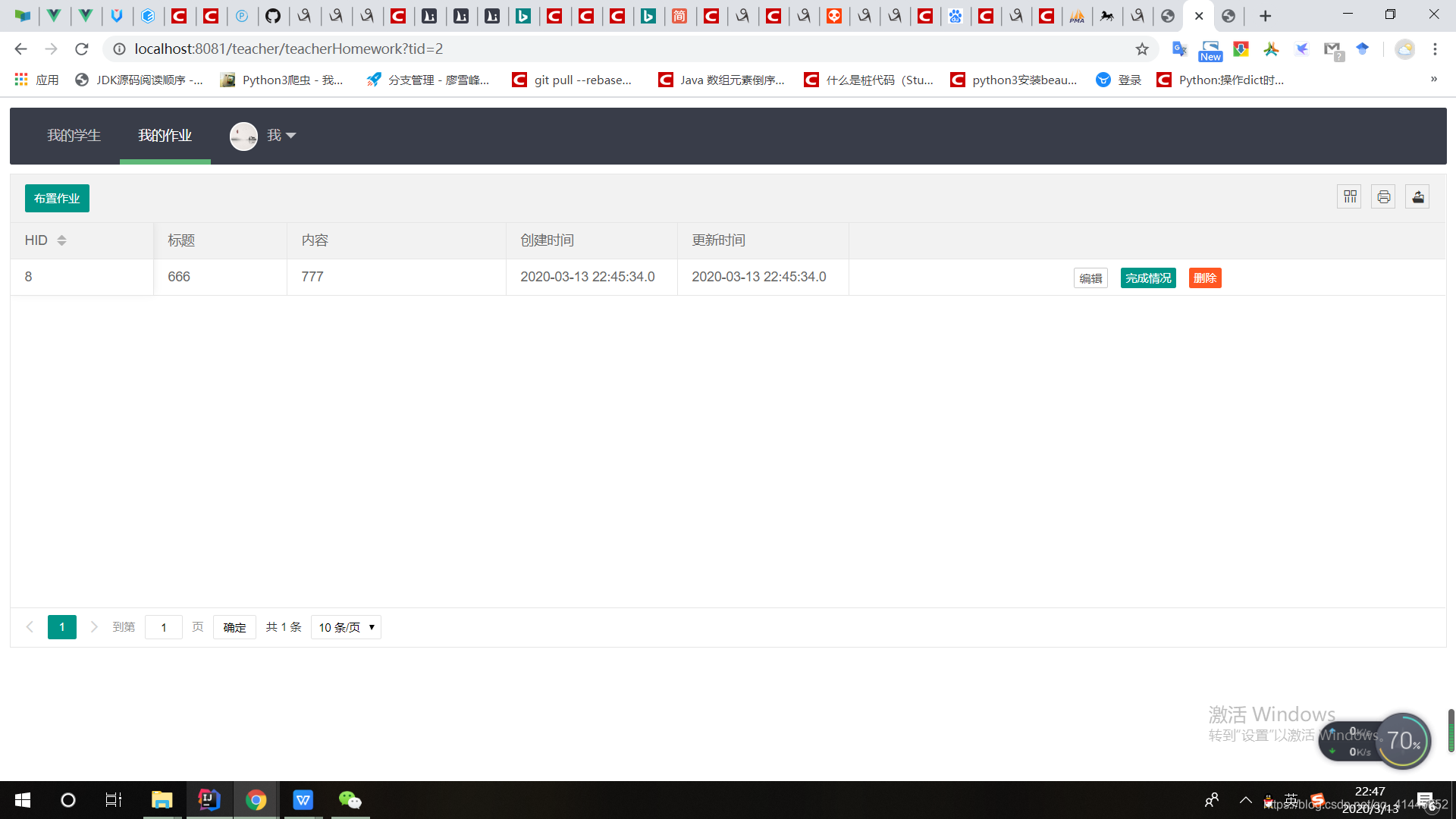Click 完成情况 button for homework 8
Viewport: 1456px width, 819px height.
1148,278
